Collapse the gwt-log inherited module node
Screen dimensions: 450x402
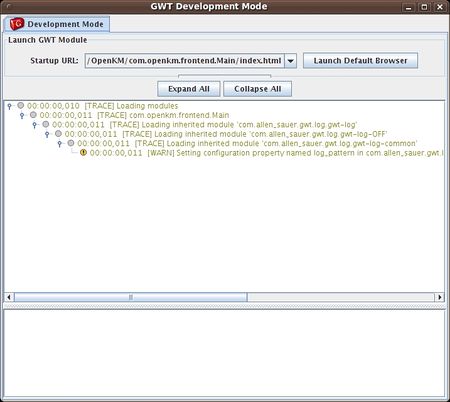(35, 125)
